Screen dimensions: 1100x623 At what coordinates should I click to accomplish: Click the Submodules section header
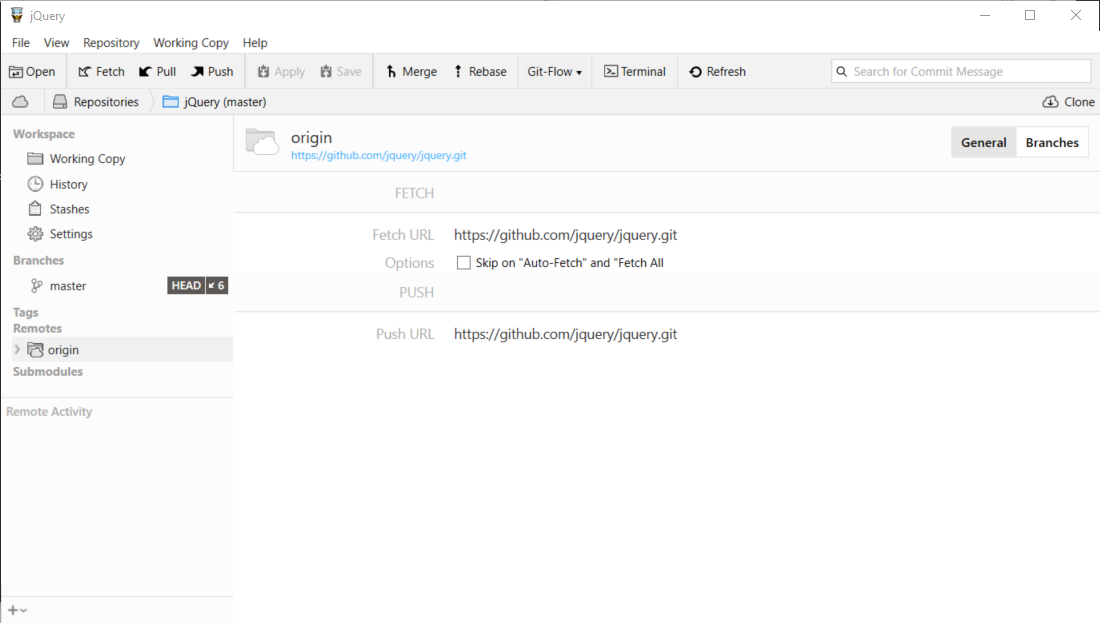point(48,371)
